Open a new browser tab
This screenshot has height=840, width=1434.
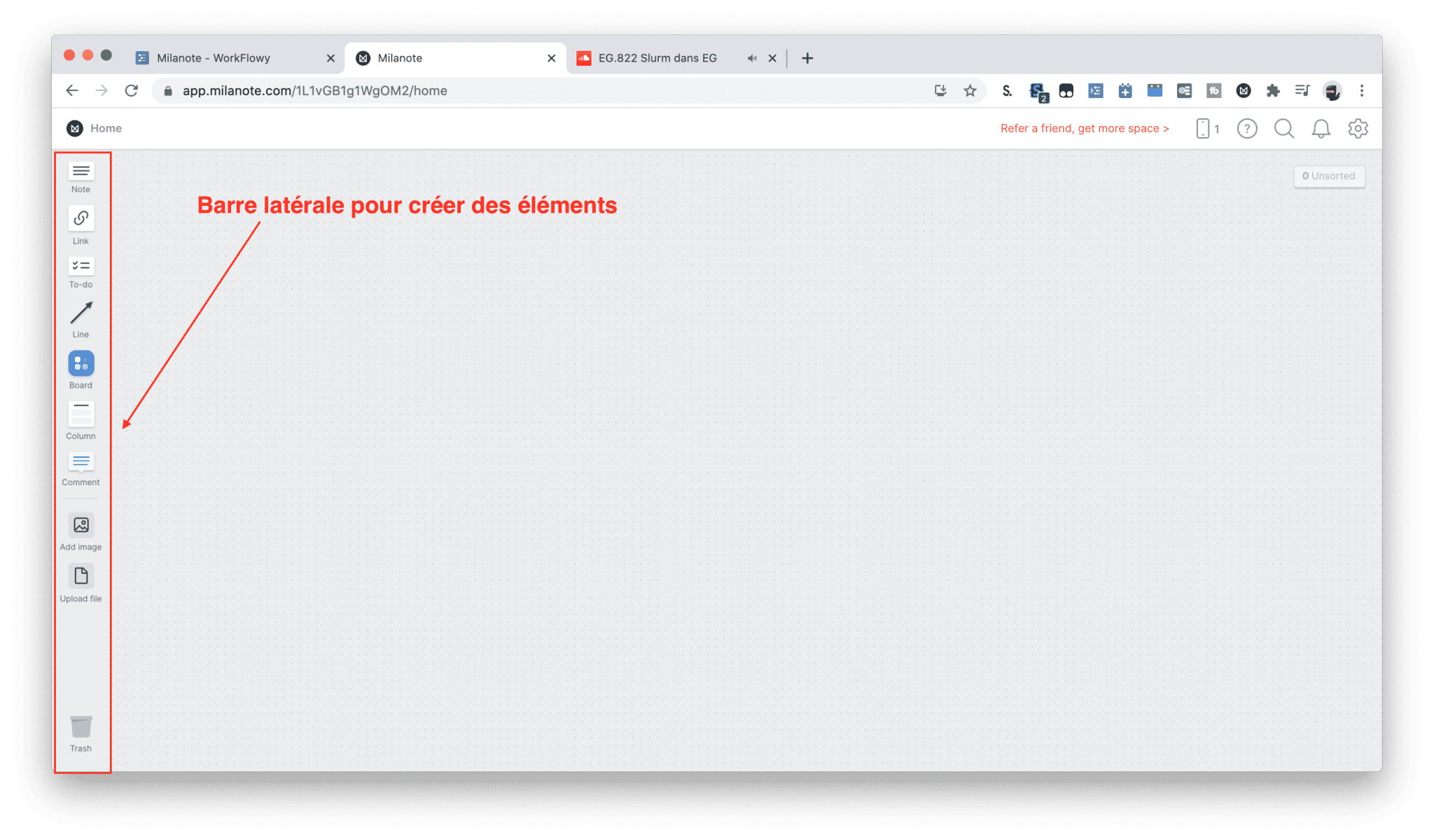click(x=807, y=58)
